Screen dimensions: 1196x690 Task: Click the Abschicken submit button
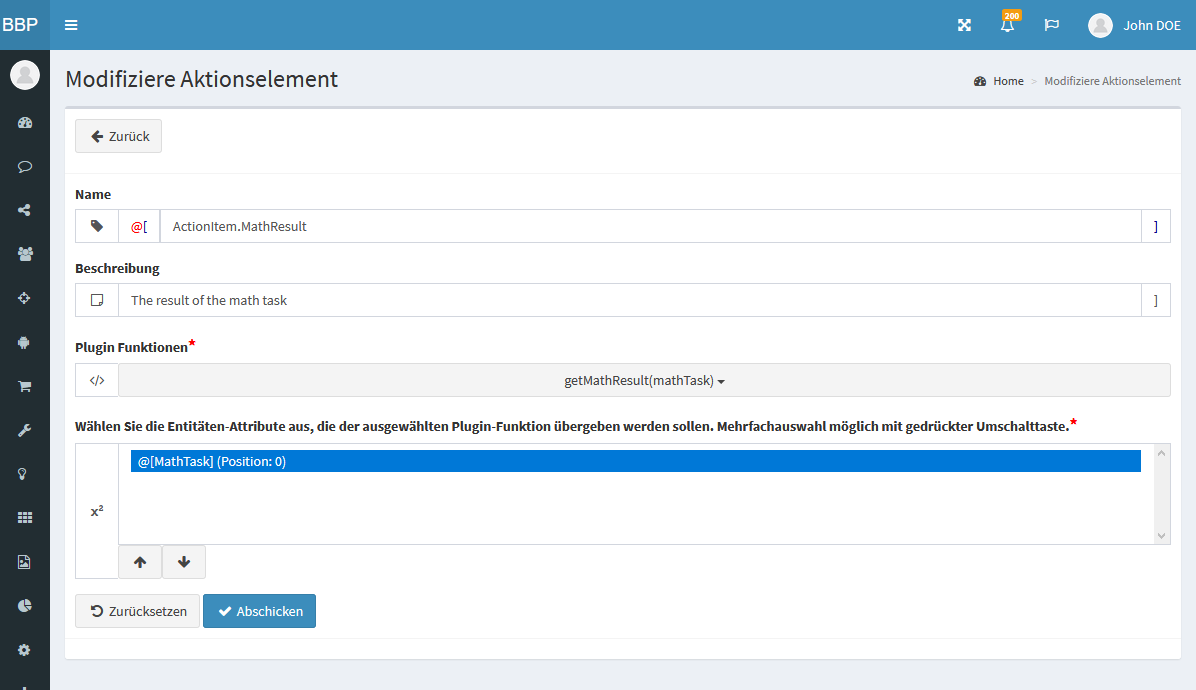[259, 611]
